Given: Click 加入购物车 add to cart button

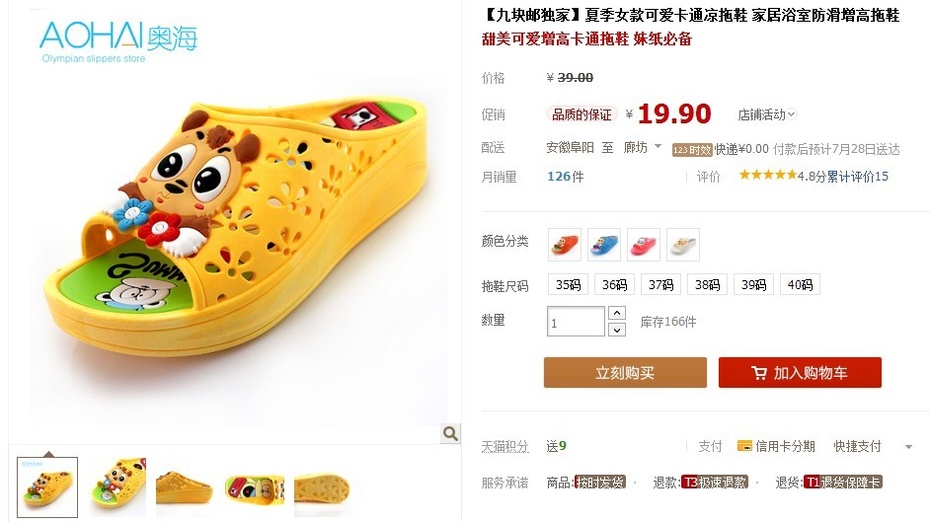Looking at the screenshot, I should [800, 373].
